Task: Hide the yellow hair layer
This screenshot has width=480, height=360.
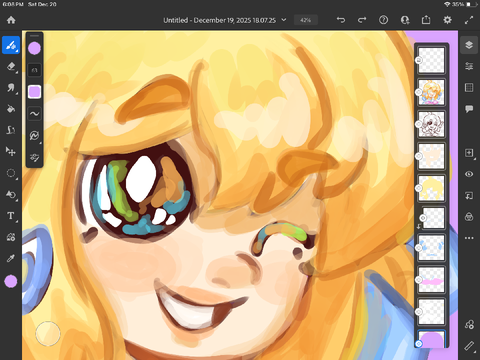Action: pos(419,188)
